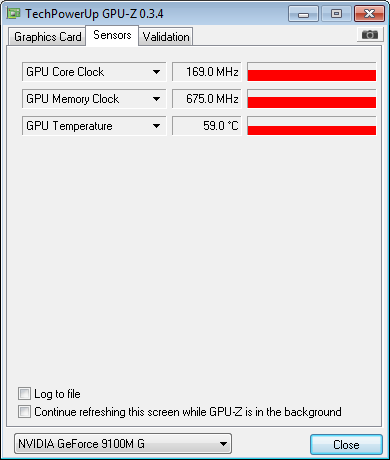This screenshot has width=390, height=460.
Task: Maximize the GPU-Z window
Action: click(336, 14)
